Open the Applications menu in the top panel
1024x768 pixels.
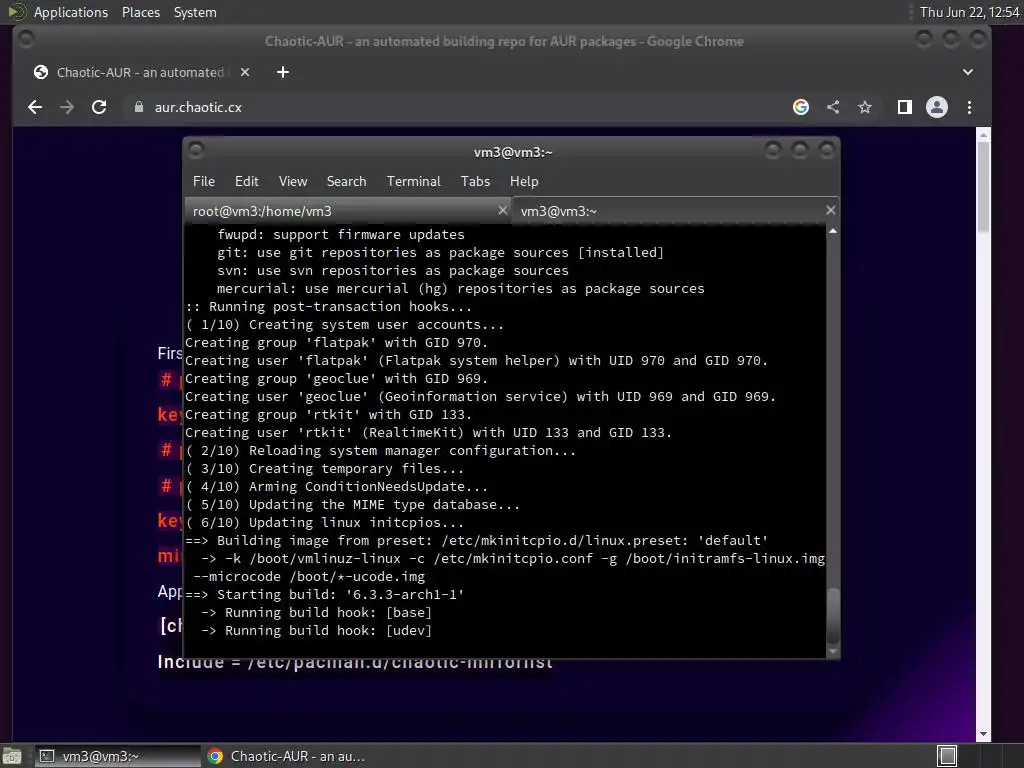tap(71, 12)
